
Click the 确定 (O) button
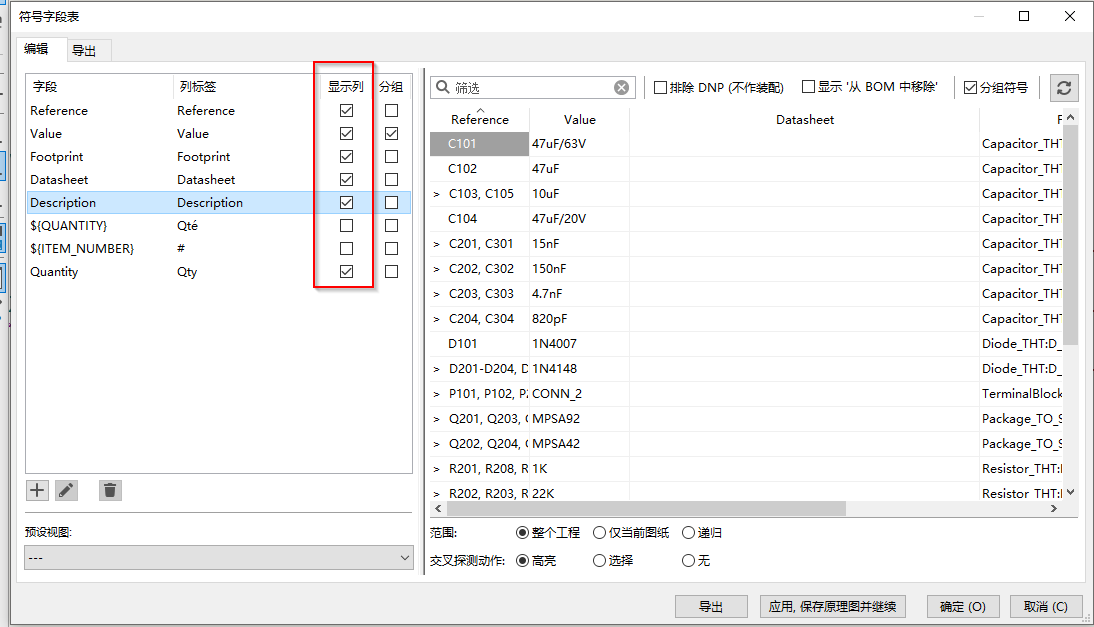coord(963,606)
